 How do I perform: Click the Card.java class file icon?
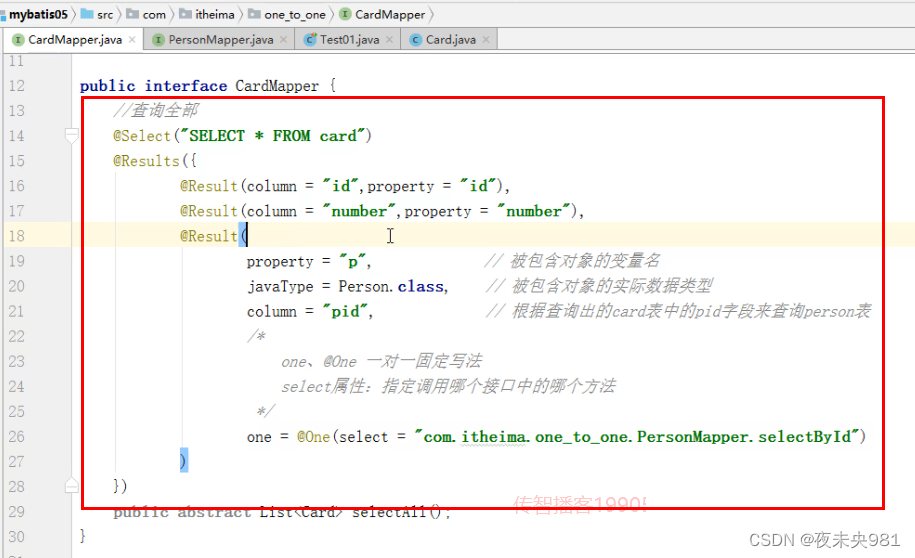(x=415, y=40)
